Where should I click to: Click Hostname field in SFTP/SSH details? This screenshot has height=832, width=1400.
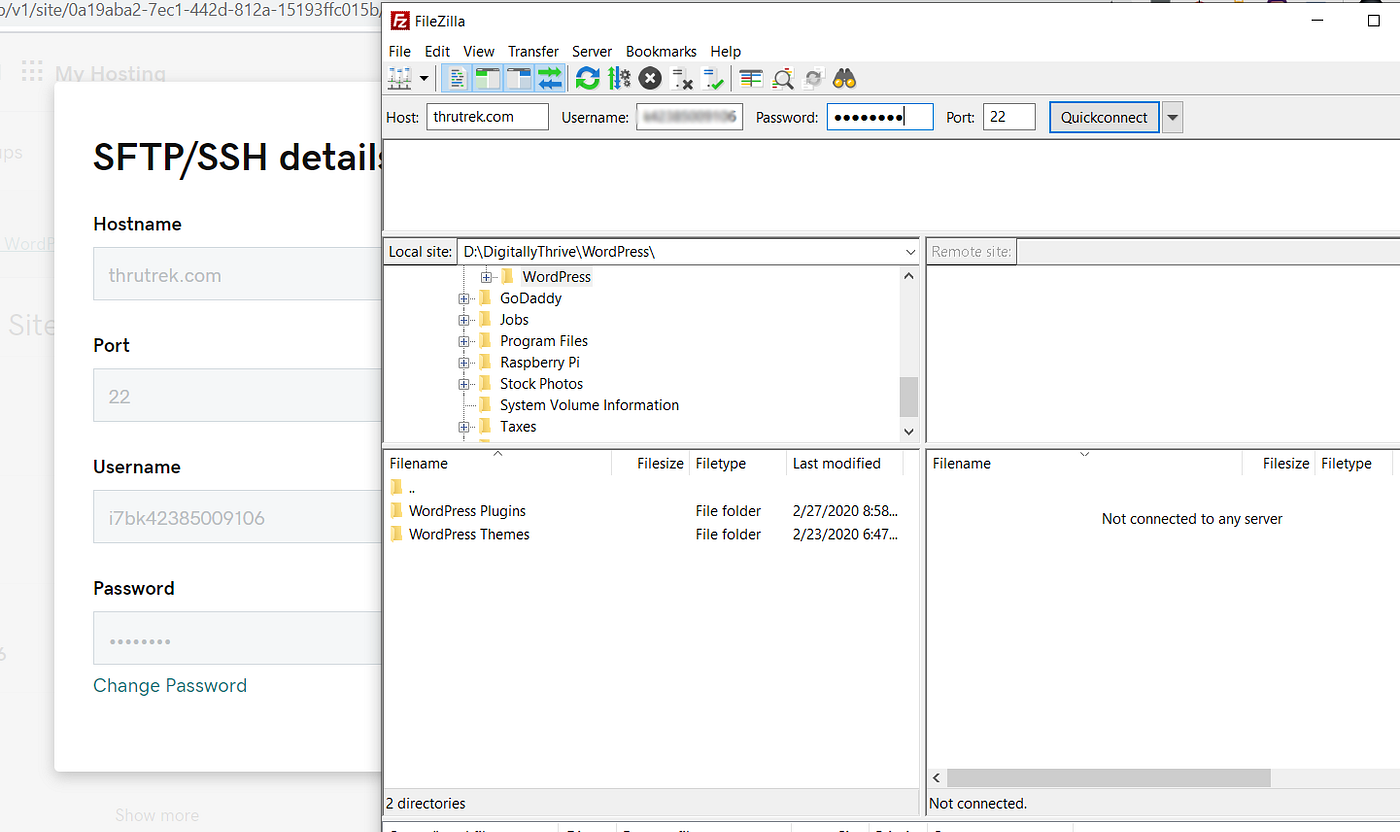click(x=237, y=275)
